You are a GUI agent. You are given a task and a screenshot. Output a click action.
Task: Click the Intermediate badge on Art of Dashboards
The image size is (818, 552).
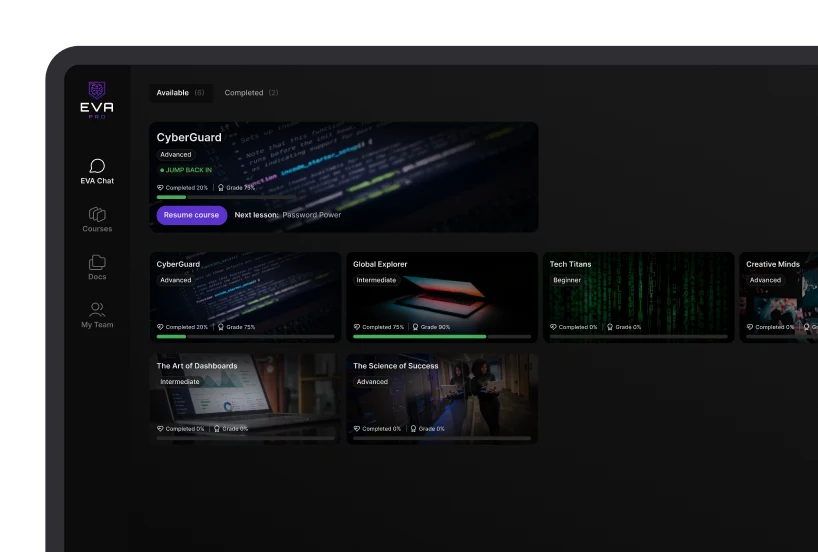[180, 382]
